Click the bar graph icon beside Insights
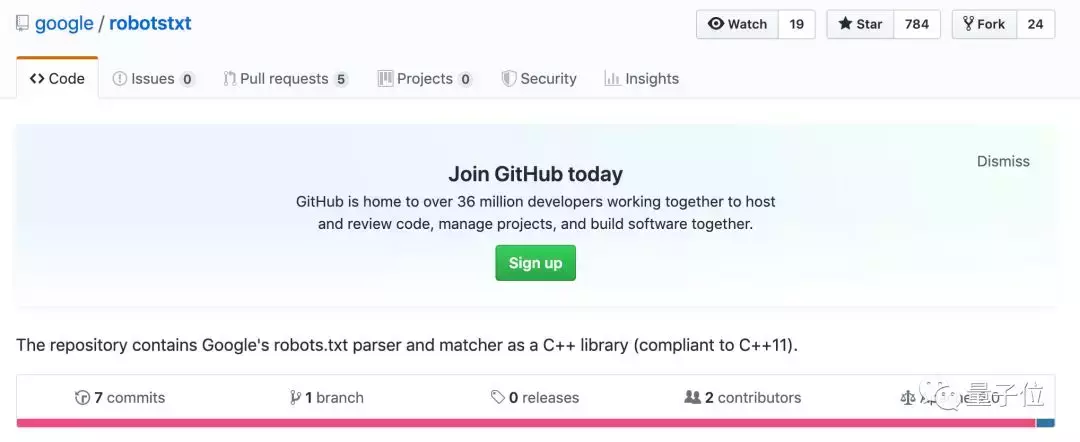 click(x=612, y=78)
